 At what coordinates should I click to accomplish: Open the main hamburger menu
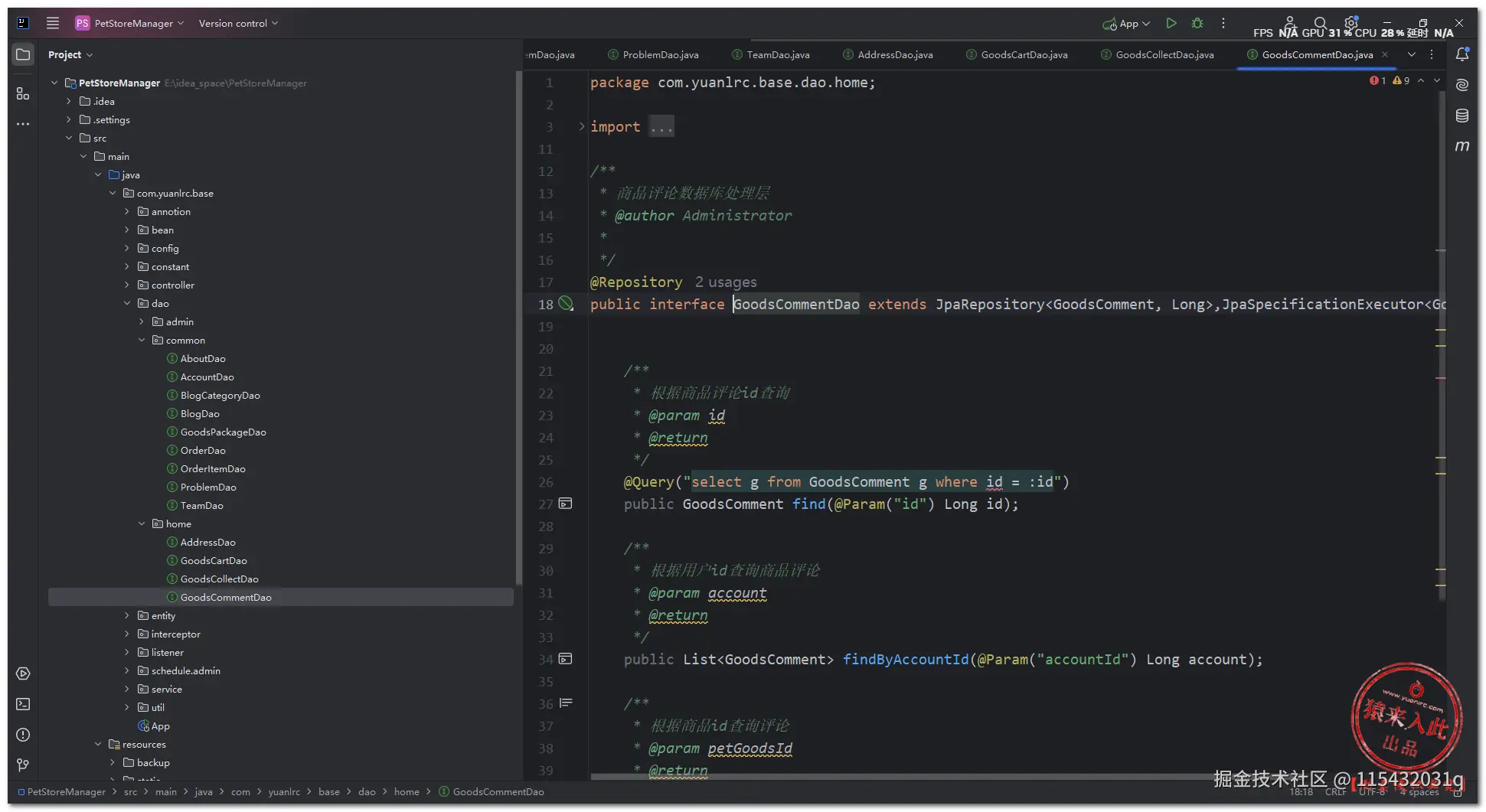(x=53, y=23)
